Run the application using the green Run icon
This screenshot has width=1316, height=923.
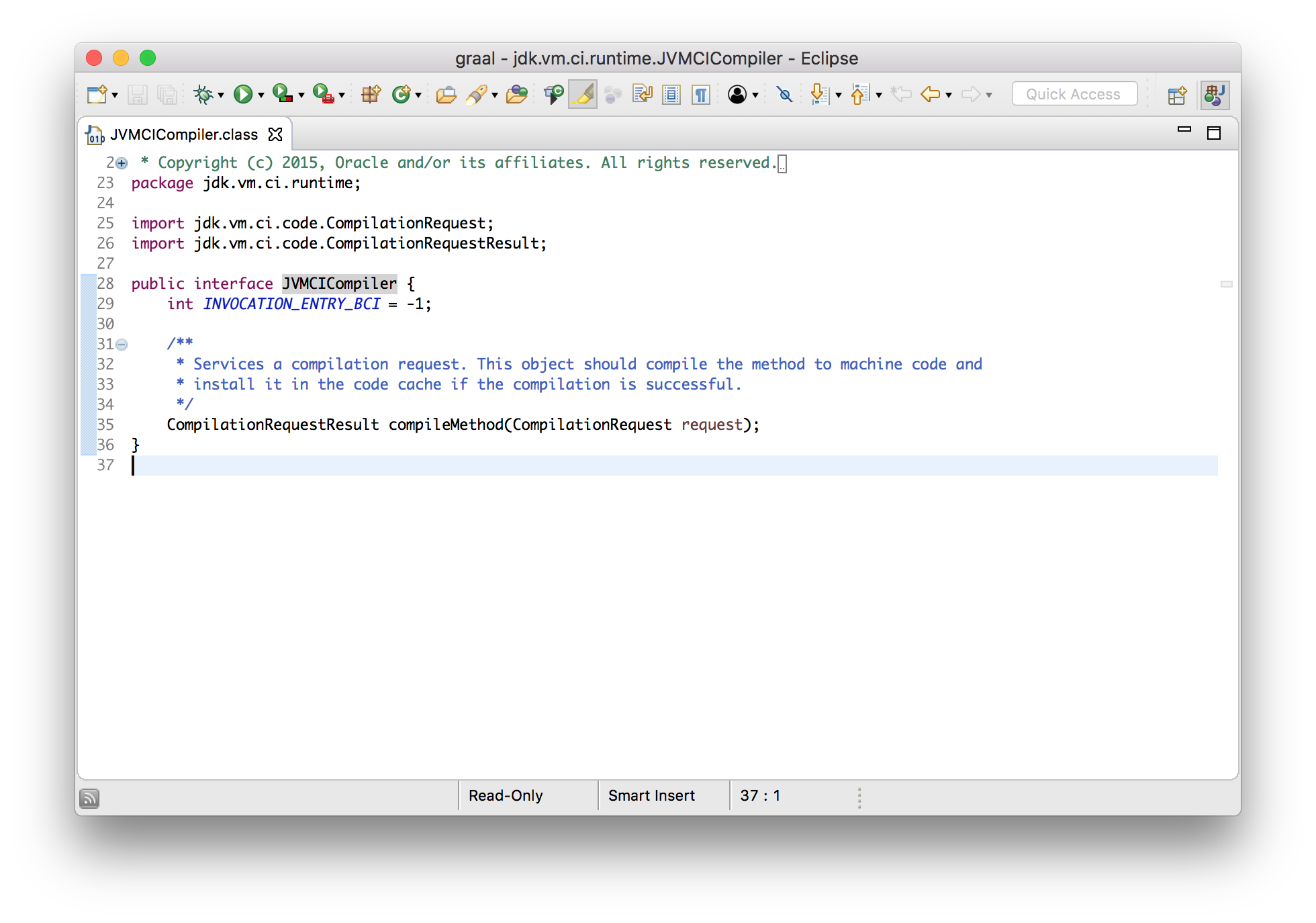243,94
